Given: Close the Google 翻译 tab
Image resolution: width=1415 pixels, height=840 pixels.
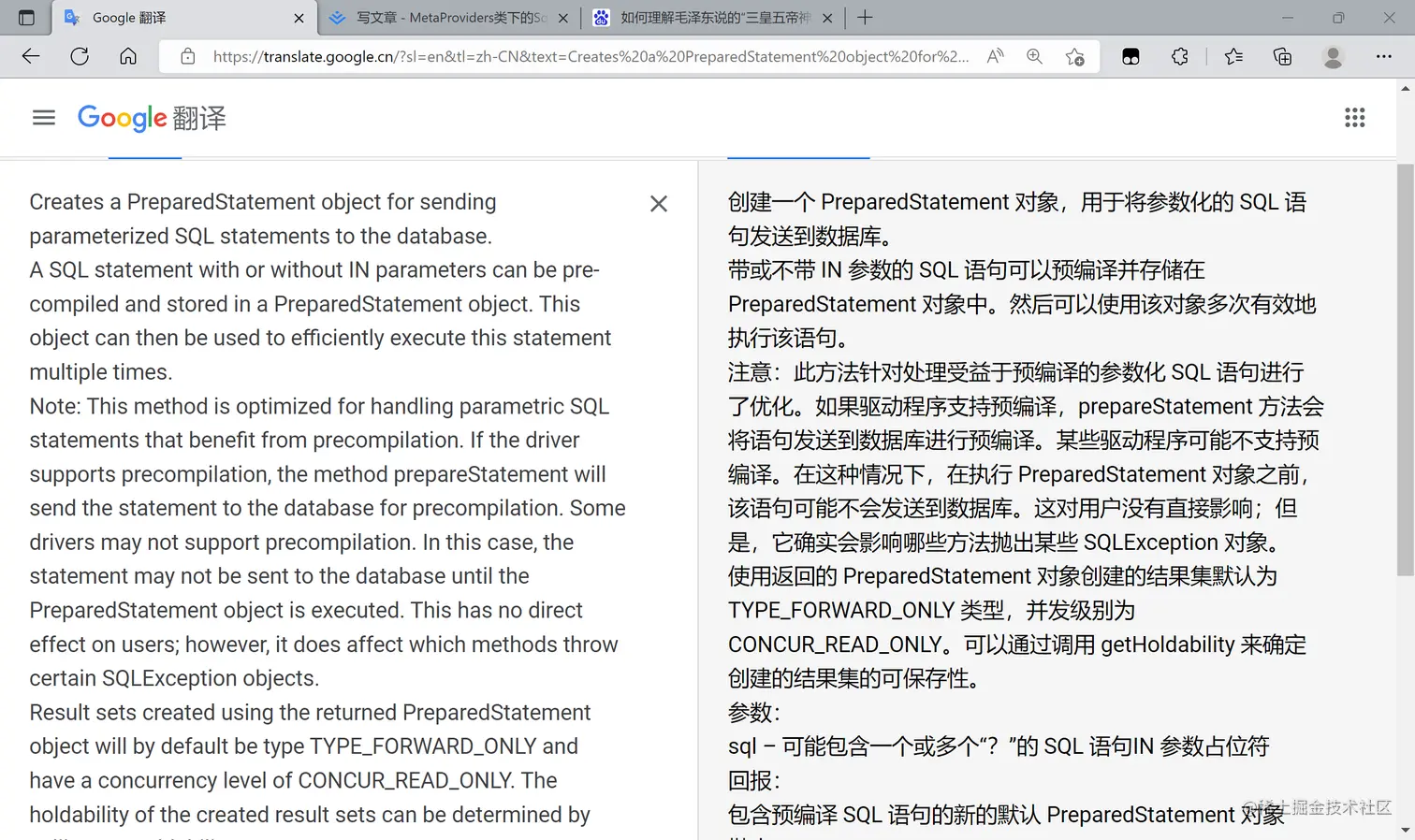Looking at the screenshot, I should [299, 18].
